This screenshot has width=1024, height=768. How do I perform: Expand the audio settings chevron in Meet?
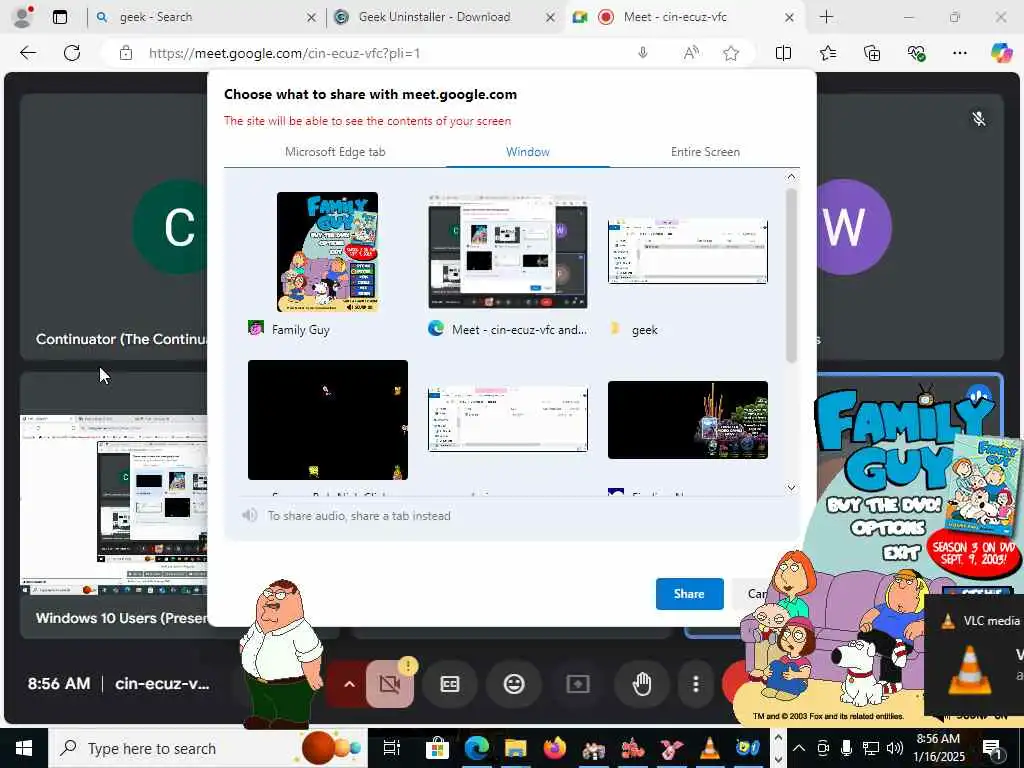coord(349,684)
